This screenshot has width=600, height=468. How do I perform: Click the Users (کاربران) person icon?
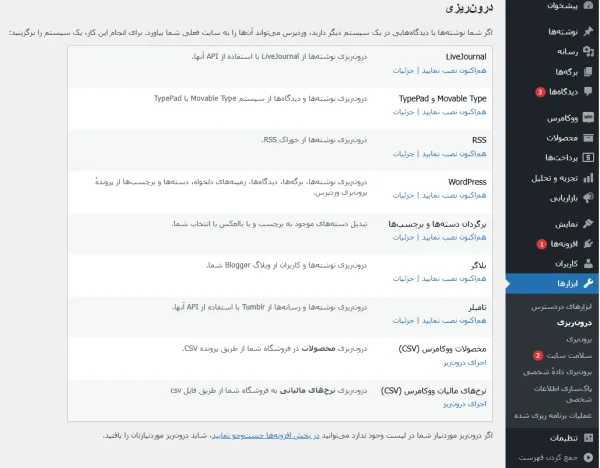[x=588, y=264]
